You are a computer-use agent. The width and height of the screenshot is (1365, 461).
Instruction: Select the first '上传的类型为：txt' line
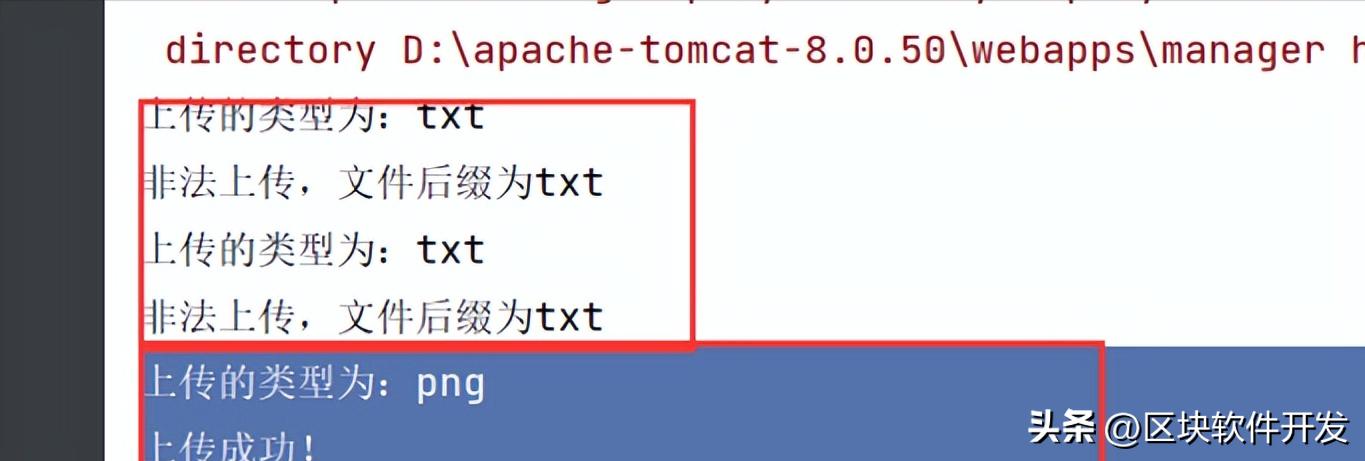[x=315, y=117]
